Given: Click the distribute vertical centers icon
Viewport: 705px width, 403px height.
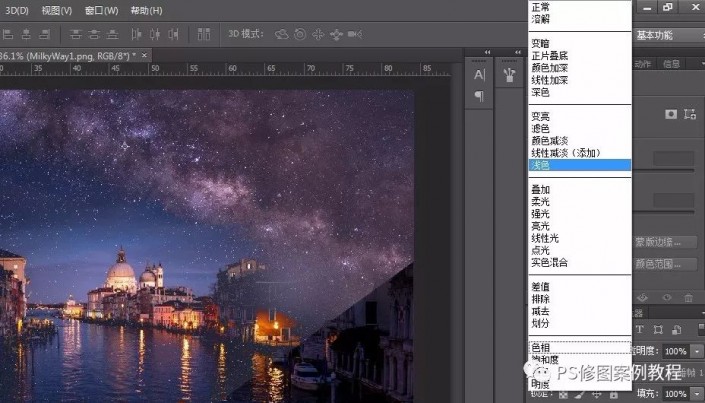Looking at the screenshot, I should click(x=94, y=34).
